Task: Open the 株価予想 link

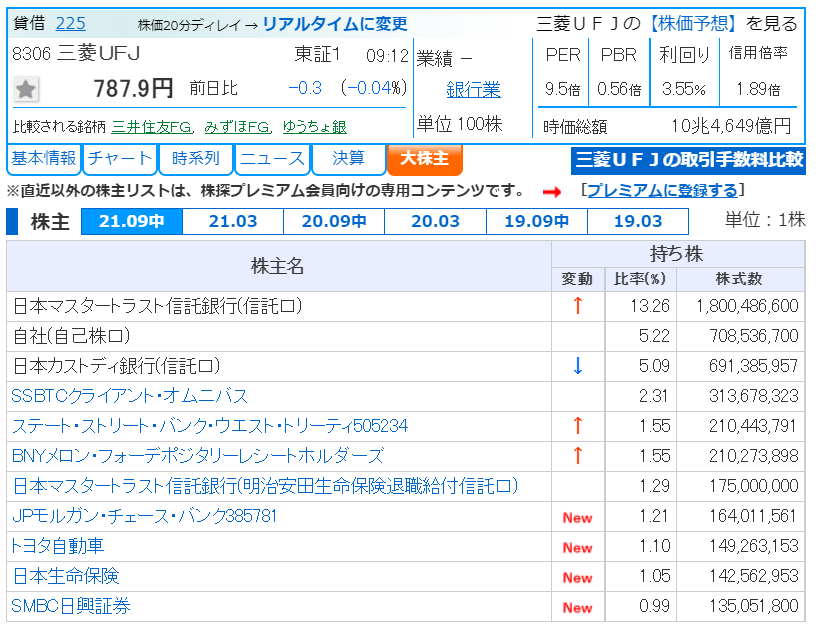Action: coord(693,24)
